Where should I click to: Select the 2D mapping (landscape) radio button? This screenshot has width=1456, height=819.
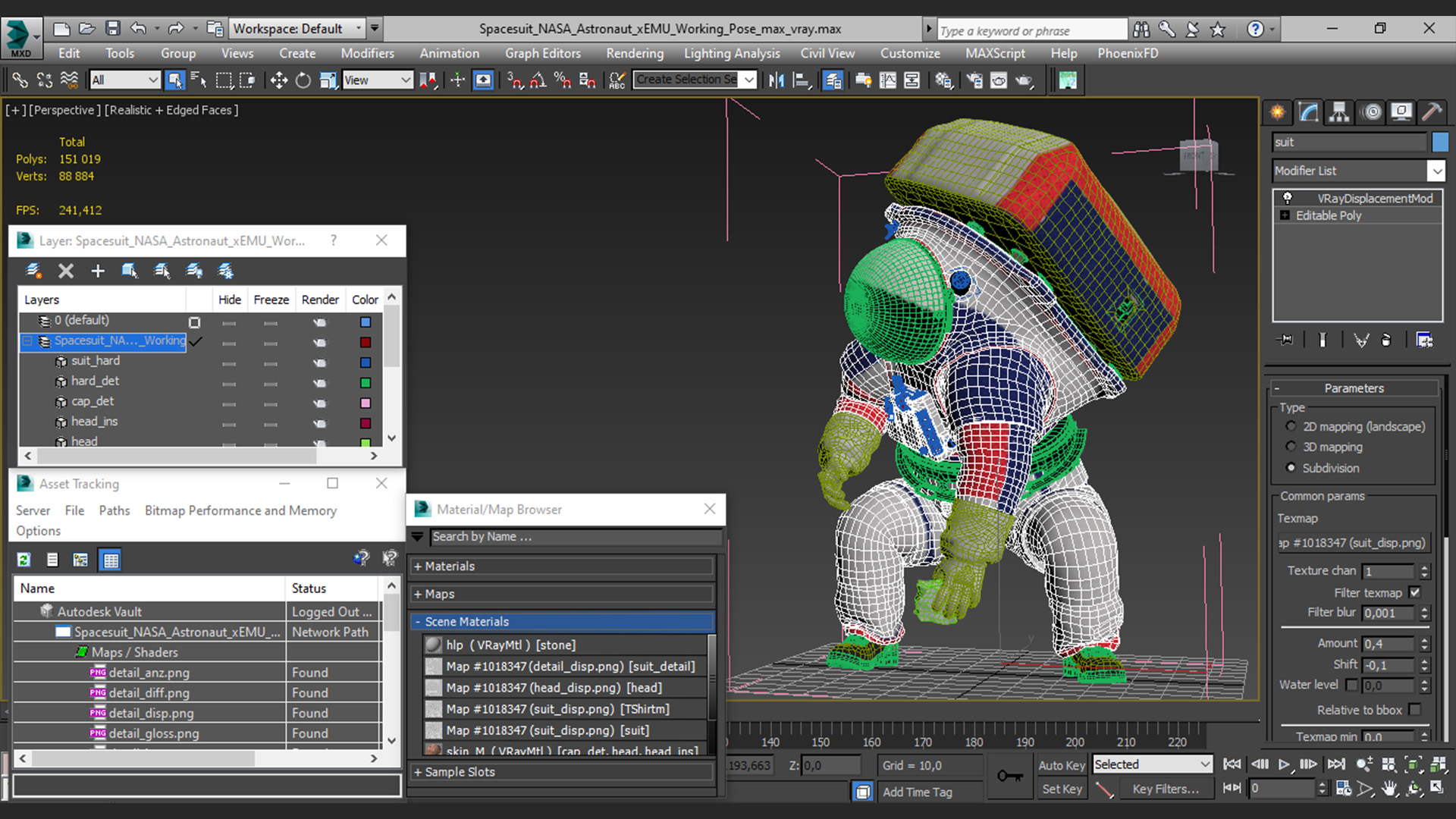tap(1291, 426)
